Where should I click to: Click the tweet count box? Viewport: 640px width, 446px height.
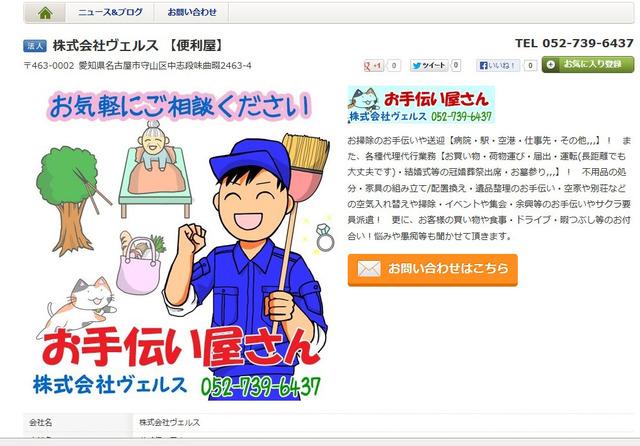coord(456,65)
